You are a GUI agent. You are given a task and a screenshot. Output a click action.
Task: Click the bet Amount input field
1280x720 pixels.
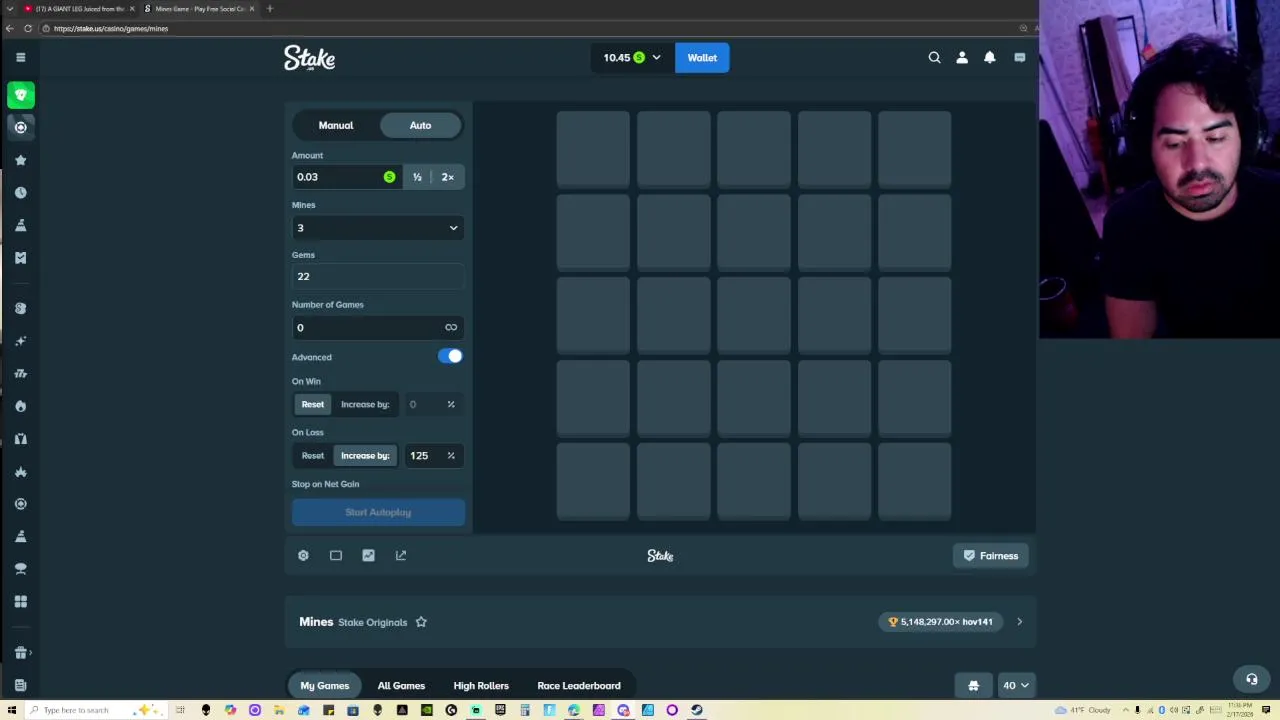(x=346, y=177)
